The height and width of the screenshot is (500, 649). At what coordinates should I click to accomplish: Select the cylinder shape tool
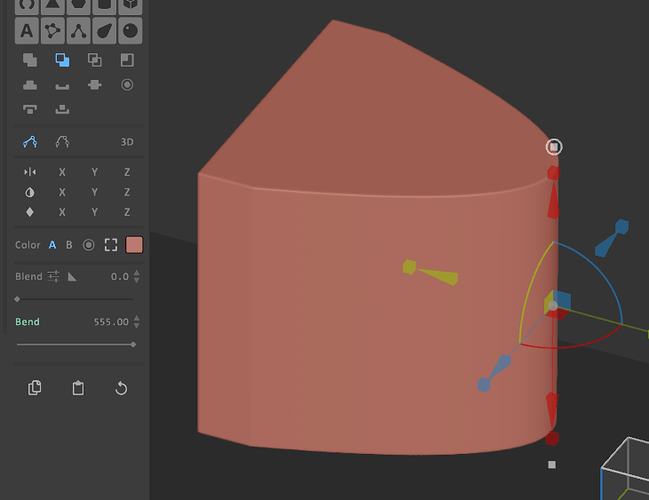[104, 6]
